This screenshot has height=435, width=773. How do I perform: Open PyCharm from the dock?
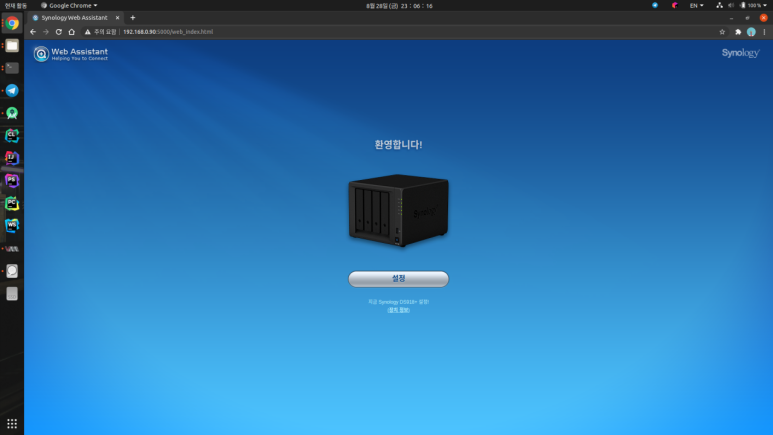12,203
